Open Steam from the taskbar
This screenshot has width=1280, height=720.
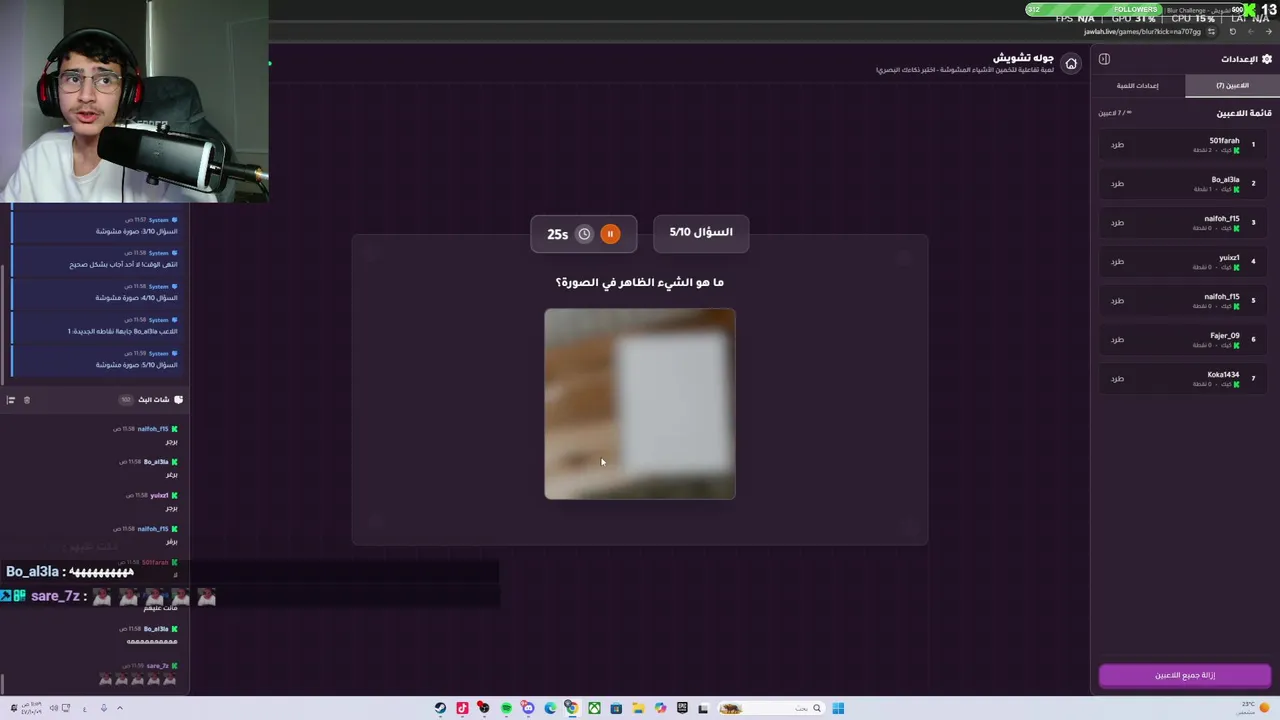point(440,708)
